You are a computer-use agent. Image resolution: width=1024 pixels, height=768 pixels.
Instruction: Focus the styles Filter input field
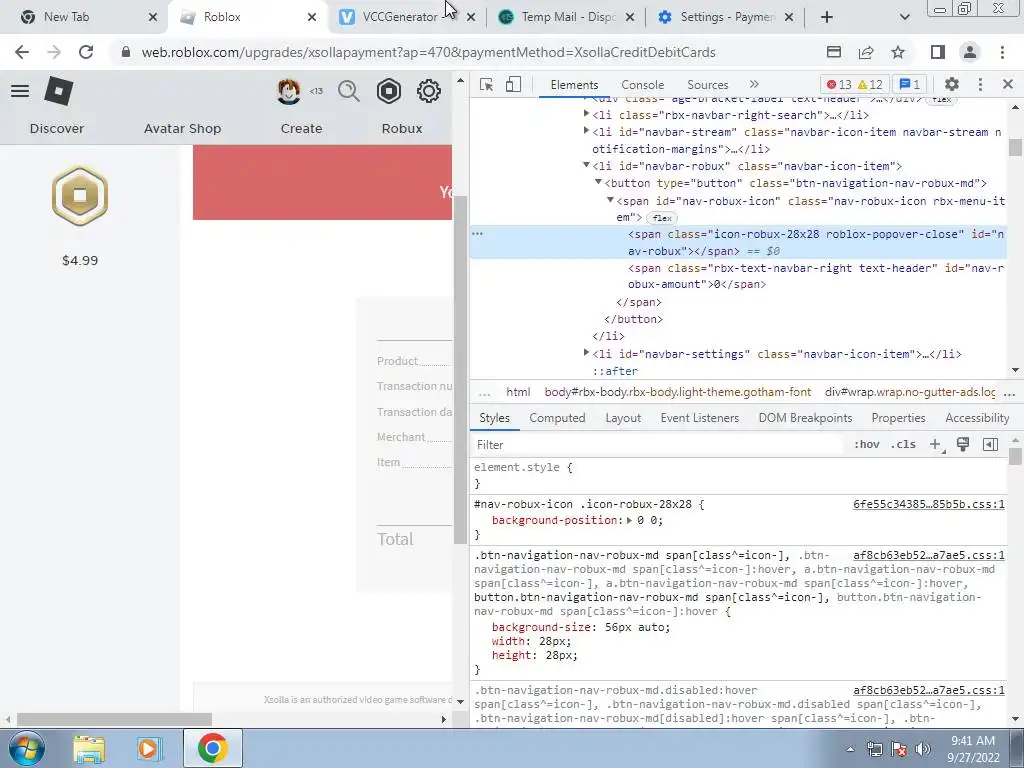[x=656, y=445]
